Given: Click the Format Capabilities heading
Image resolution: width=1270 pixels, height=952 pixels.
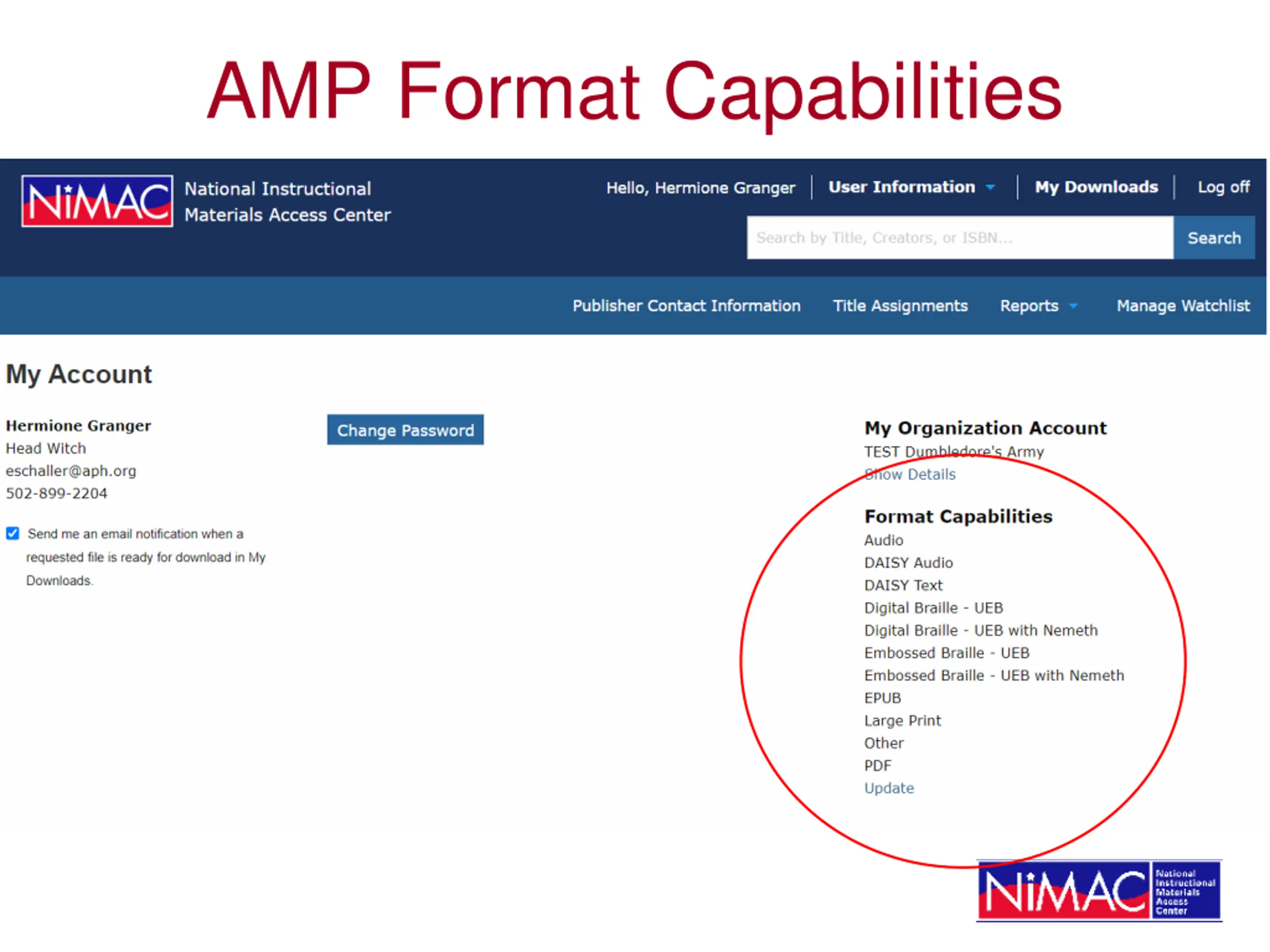Looking at the screenshot, I should point(958,517).
